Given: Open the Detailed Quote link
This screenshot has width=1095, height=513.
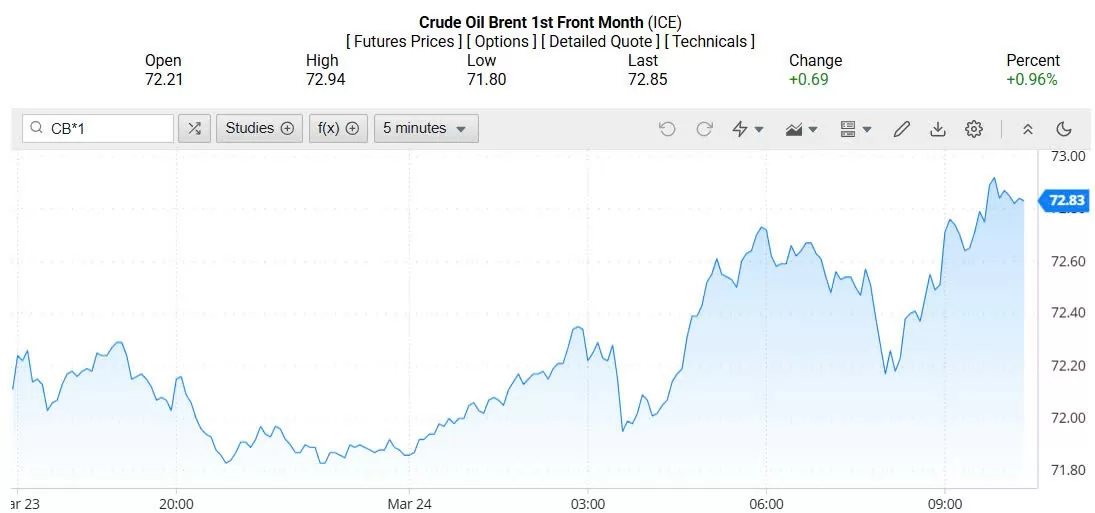Looking at the screenshot, I should [x=600, y=41].
